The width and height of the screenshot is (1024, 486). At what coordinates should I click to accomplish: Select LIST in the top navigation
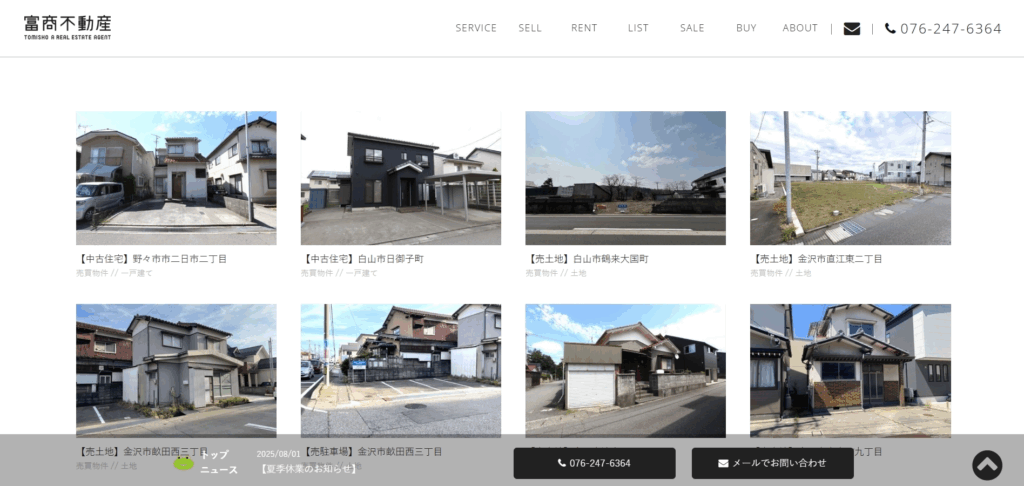[x=638, y=28]
